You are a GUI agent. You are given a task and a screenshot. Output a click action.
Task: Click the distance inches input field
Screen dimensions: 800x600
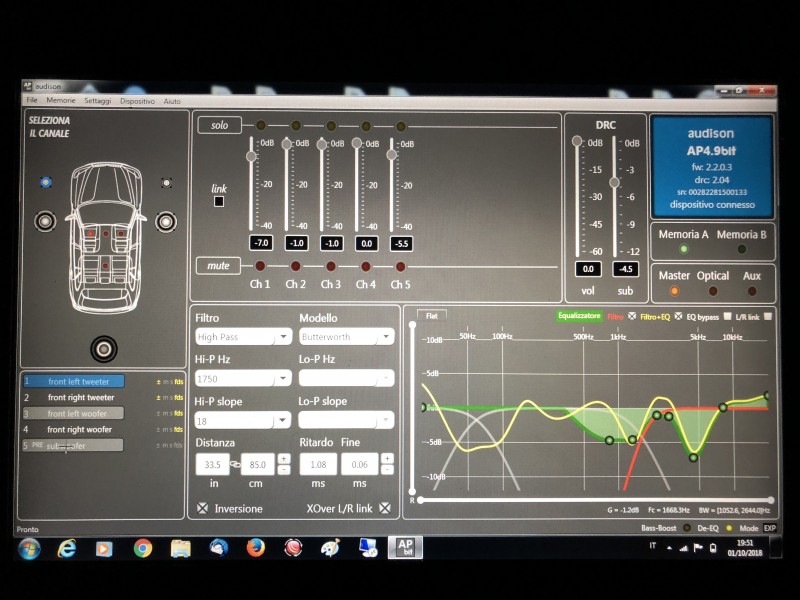click(212, 464)
